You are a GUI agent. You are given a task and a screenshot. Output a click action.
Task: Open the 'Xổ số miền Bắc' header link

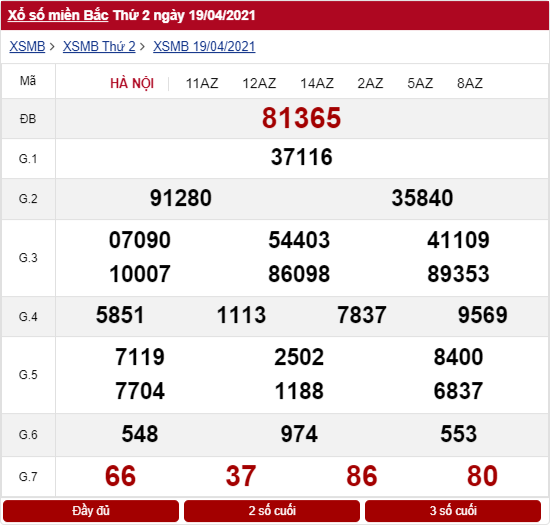(58, 15)
